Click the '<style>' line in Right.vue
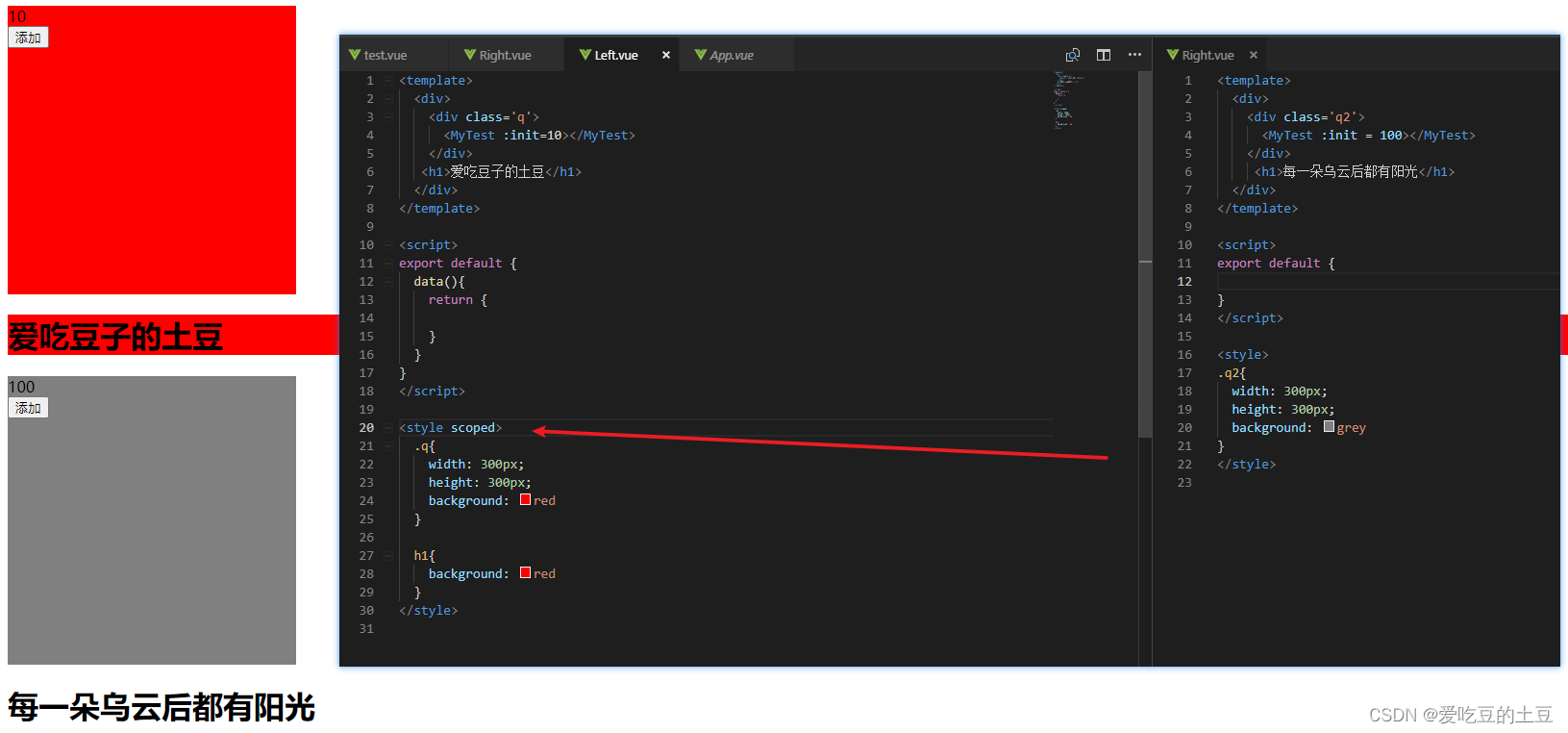The width and height of the screenshot is (1568, 733). [1243, 355]
